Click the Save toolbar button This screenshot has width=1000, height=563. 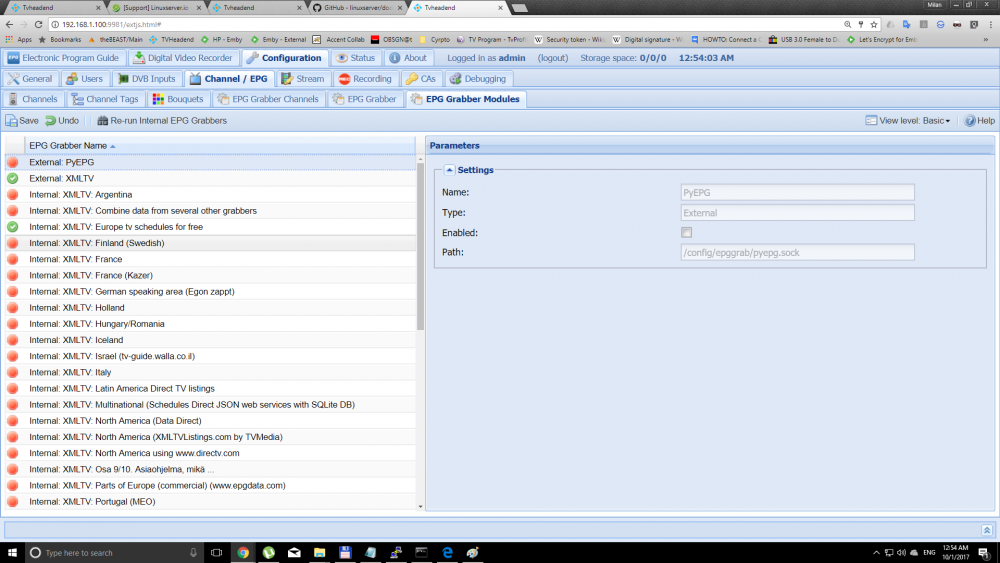click(x=22, y=121)
